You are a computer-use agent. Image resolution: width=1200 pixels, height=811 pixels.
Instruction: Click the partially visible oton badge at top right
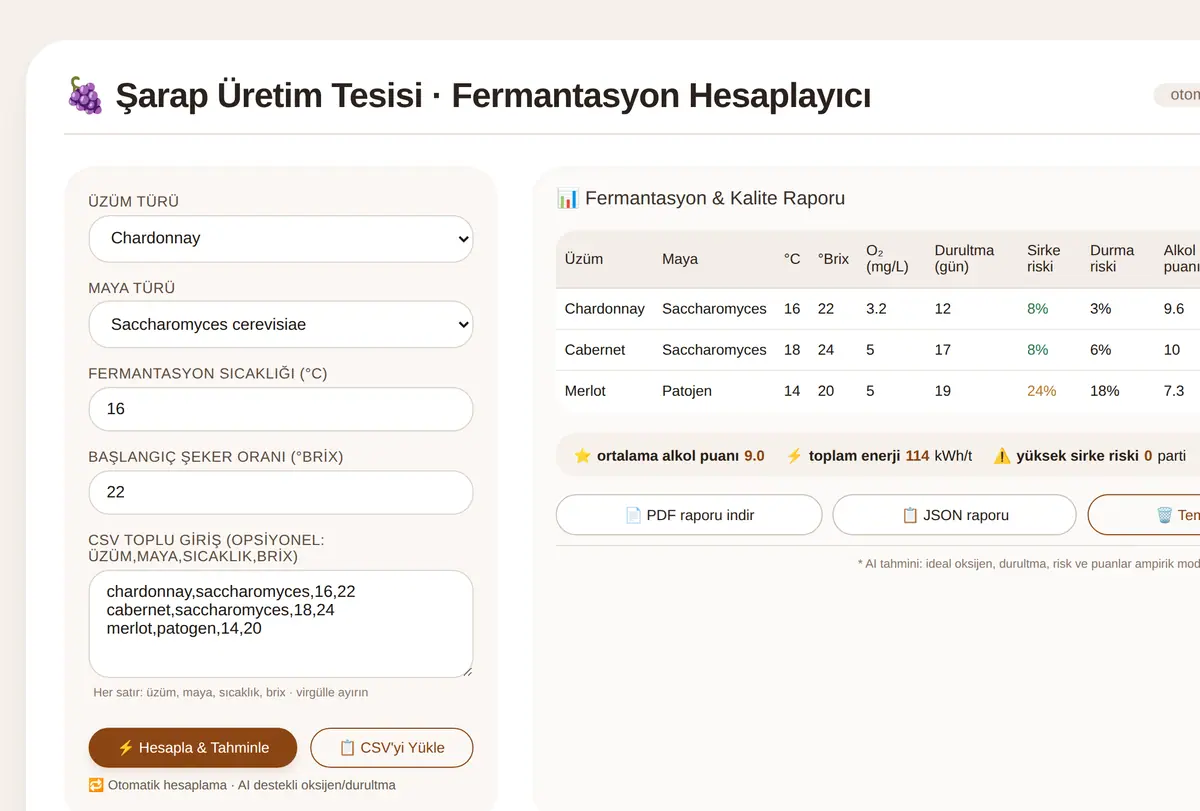(1177, 95)
